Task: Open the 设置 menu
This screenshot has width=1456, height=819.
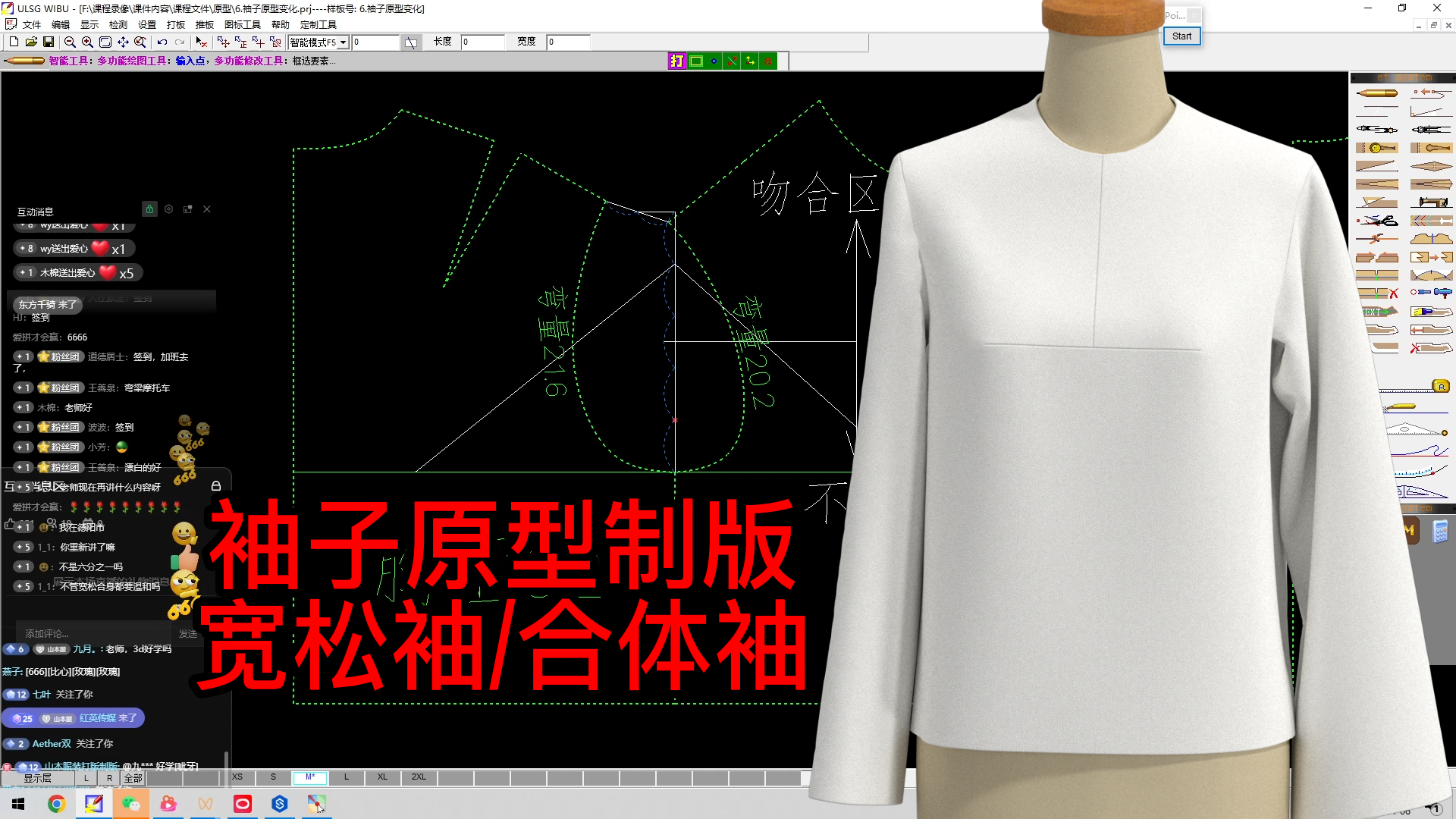Action: [147, 25]
